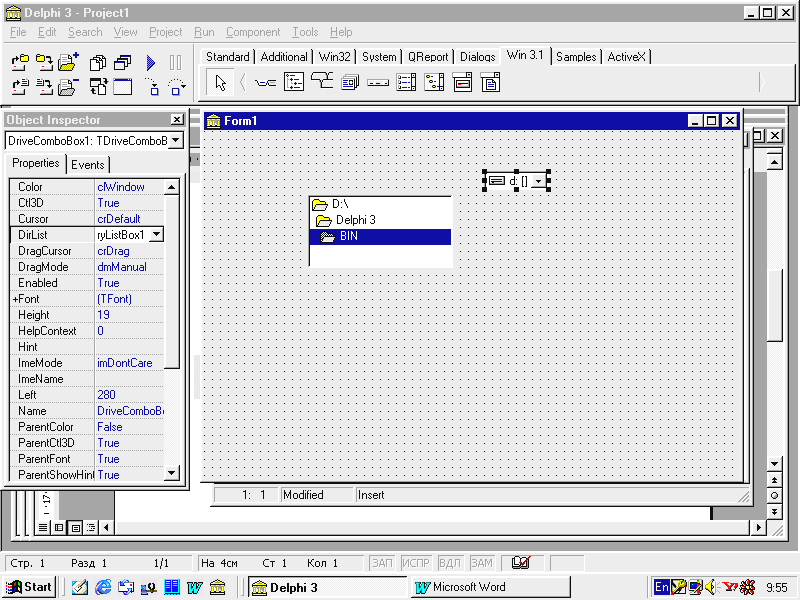Click the Add File to Project icon

tap(68, 62)
